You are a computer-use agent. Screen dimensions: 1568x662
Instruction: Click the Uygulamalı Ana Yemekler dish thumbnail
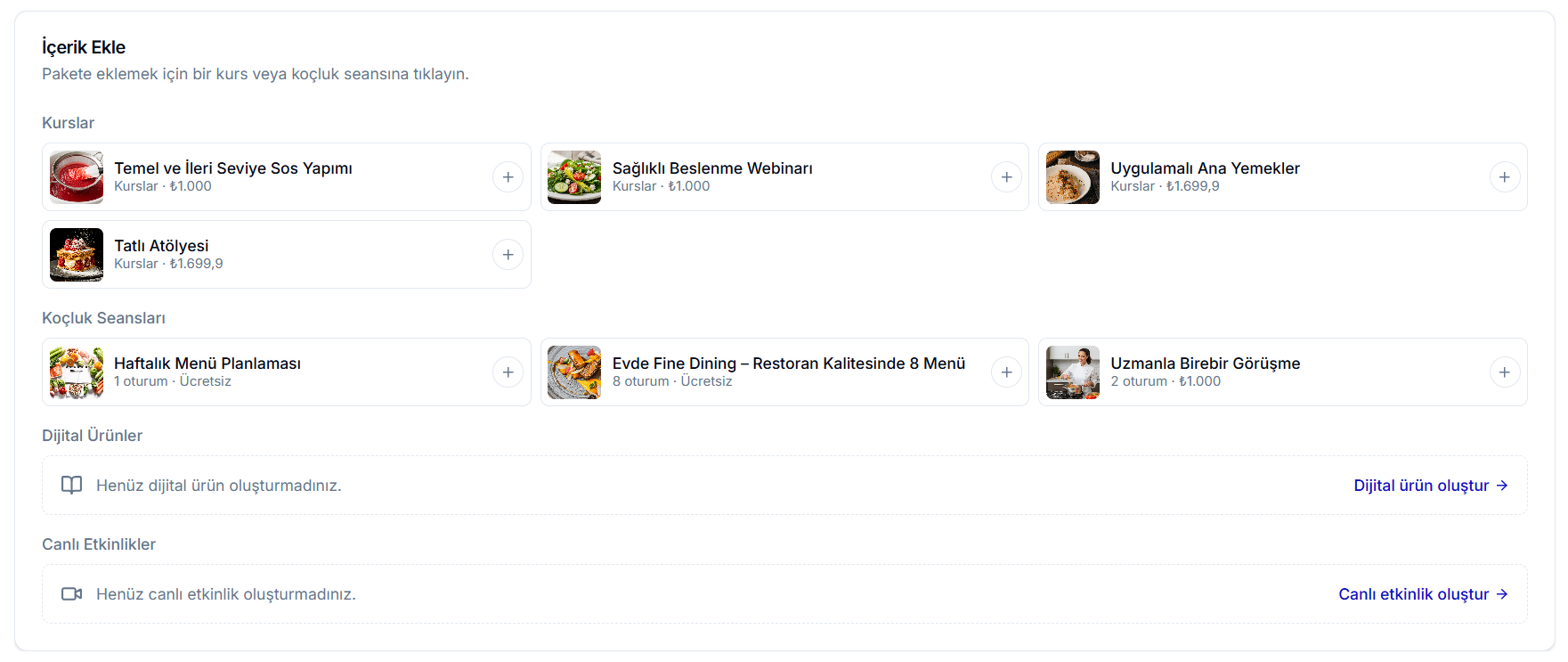click(x=1073, y=177)
